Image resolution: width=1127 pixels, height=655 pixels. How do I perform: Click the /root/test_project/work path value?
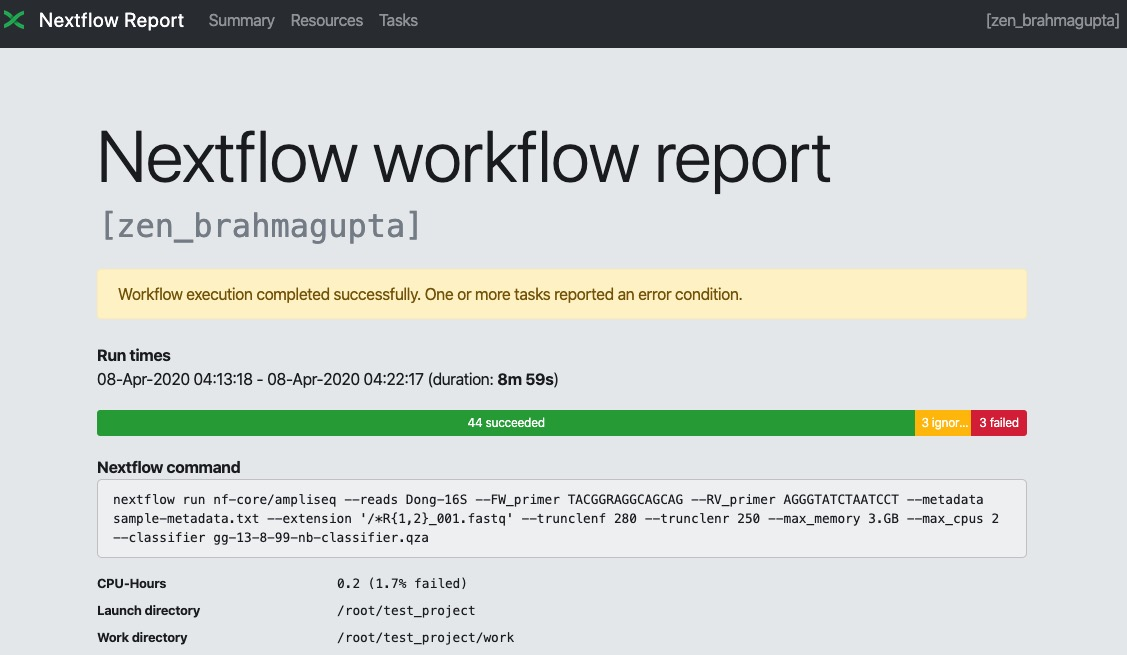(x=426, y=637)
